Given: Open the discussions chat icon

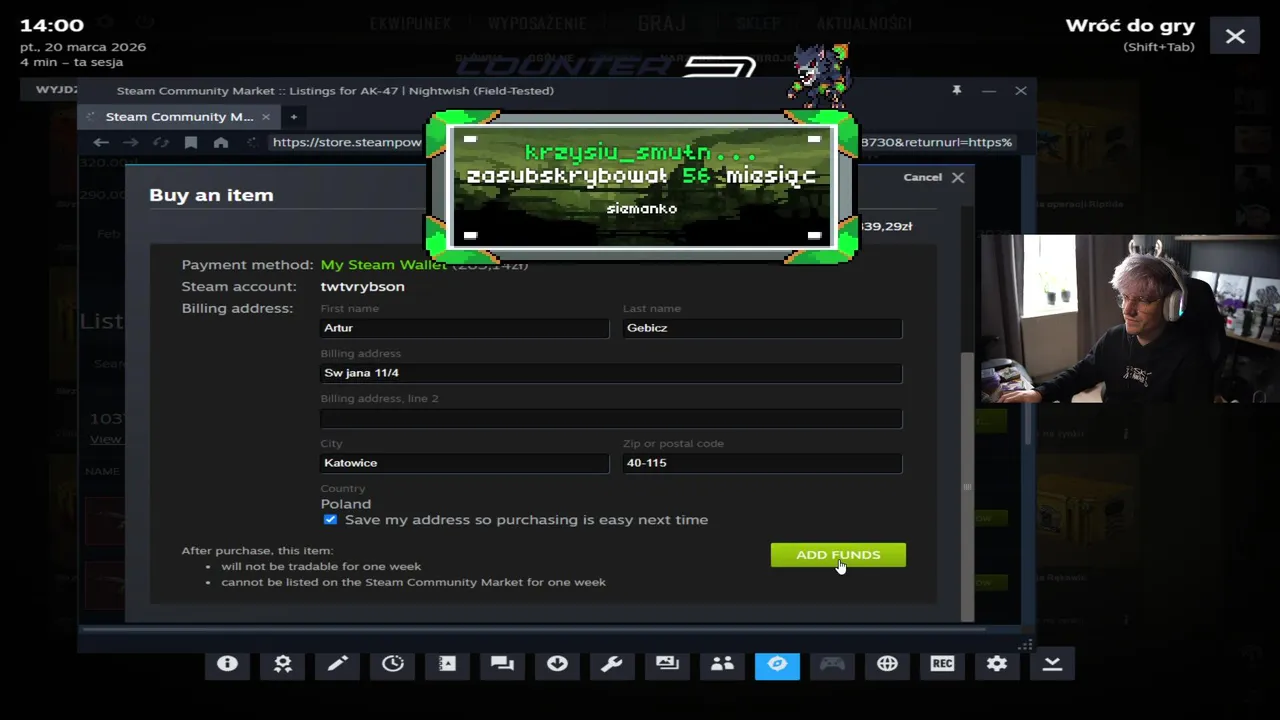Looking at the screenshot, I should (x=503, y=664).
